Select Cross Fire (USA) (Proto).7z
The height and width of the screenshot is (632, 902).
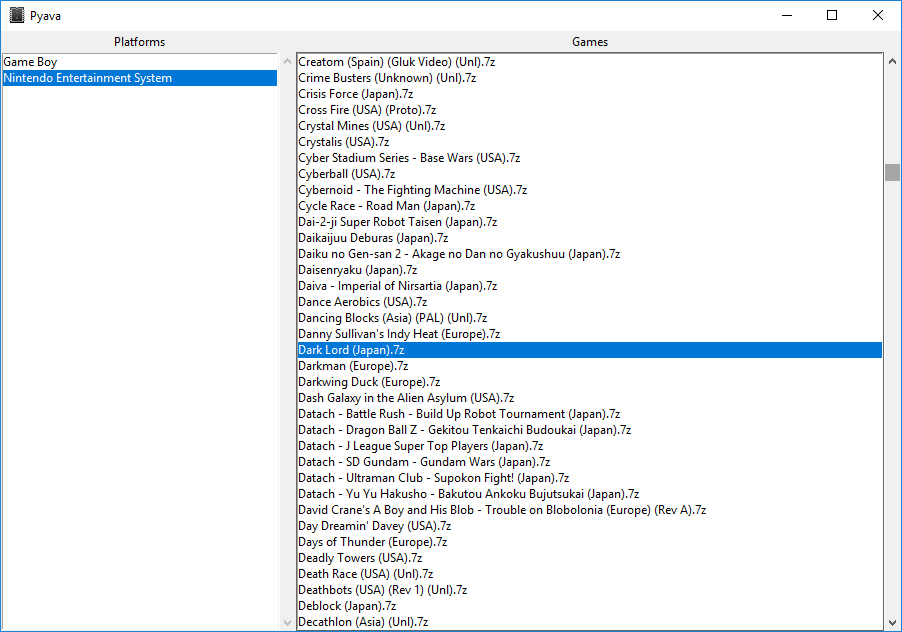[x=590, y=110]
